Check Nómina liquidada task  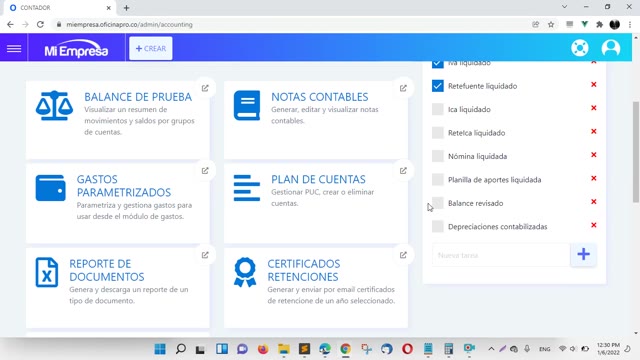[x=438, y=156]
